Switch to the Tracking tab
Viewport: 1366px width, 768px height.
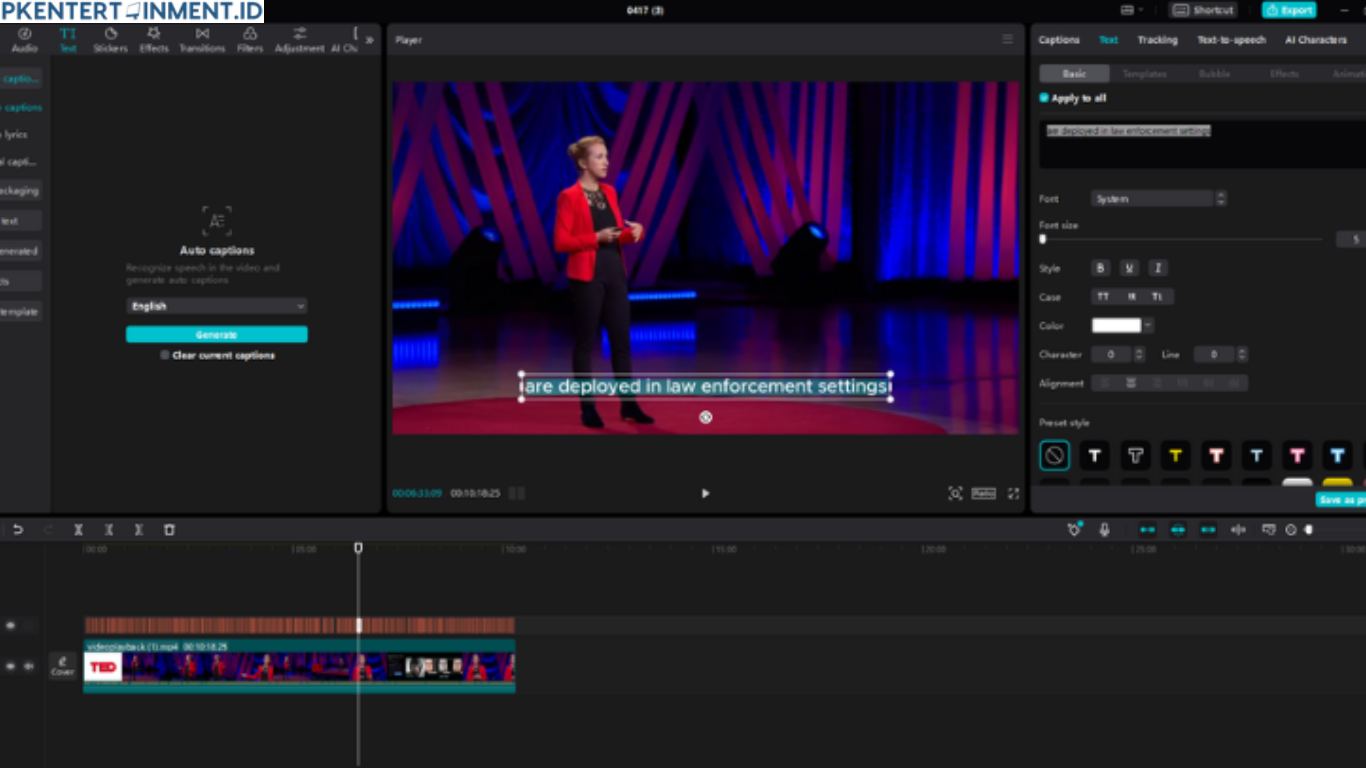tap(1157, 40)
